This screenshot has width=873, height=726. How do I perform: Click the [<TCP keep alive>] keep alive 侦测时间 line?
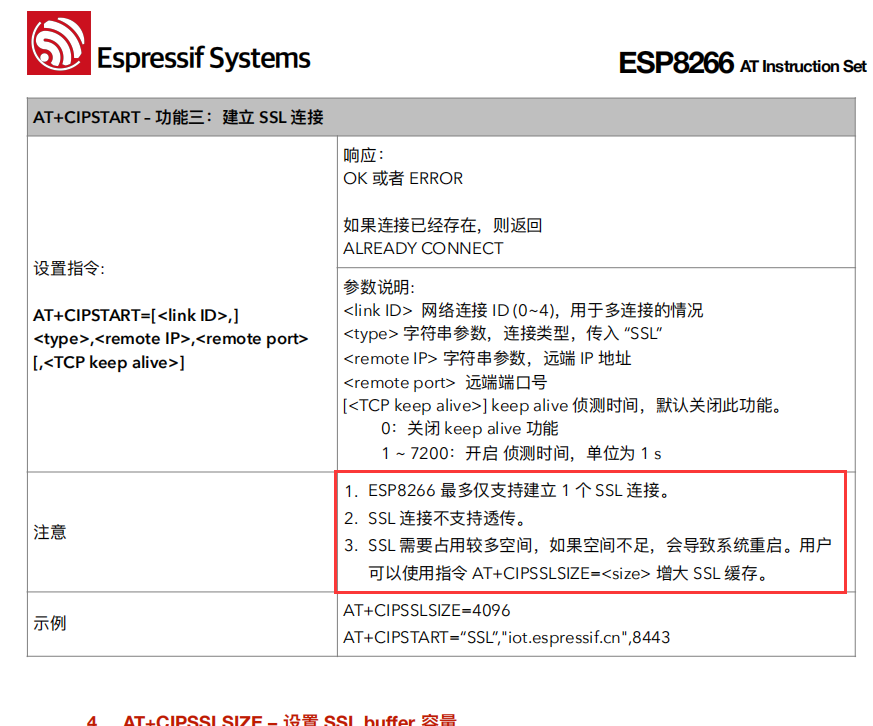point(563,405)
